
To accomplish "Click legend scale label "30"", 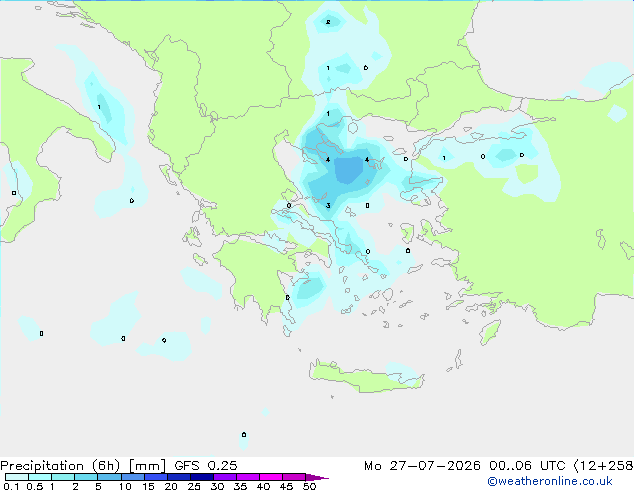I will [217, 486].
